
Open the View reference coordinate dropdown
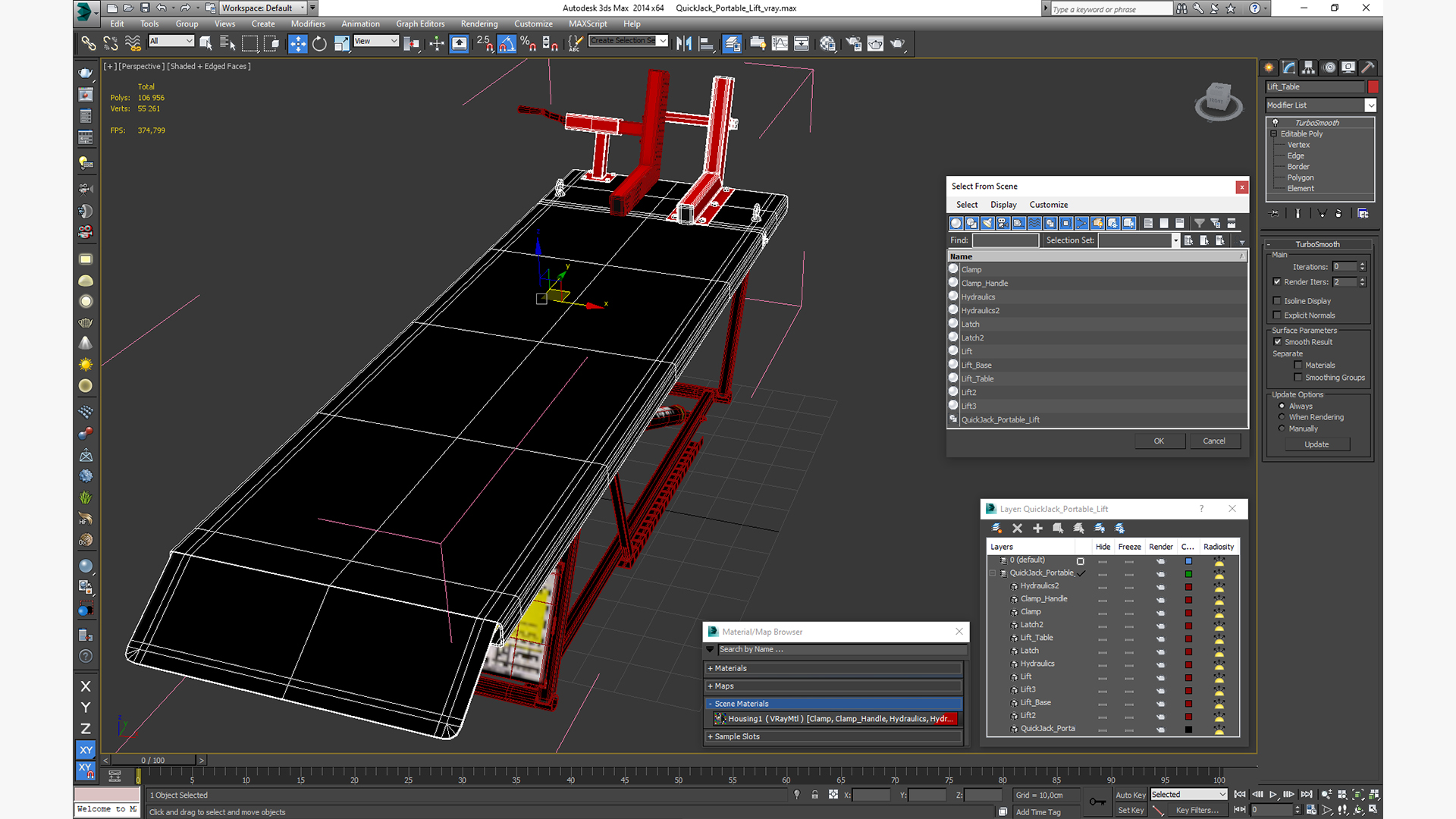(x=375, y=41)
